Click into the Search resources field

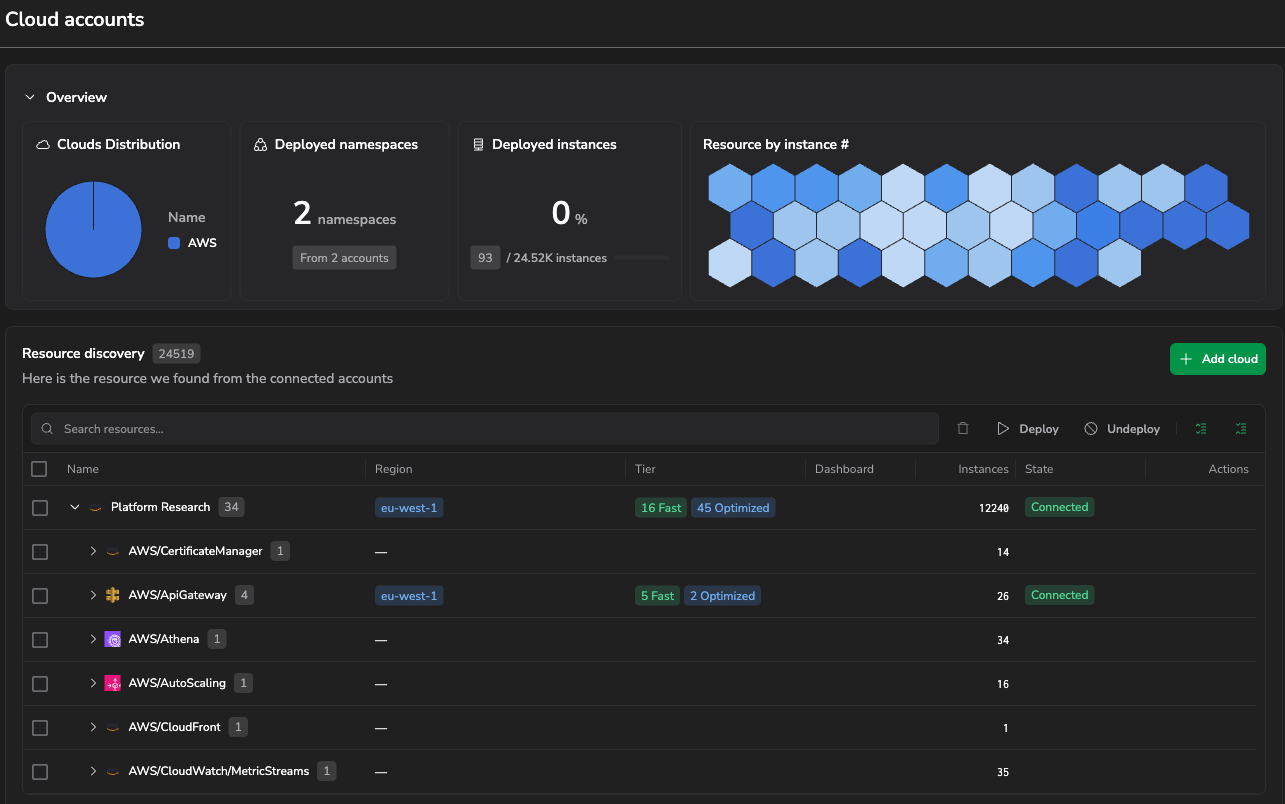click(485, 429)
